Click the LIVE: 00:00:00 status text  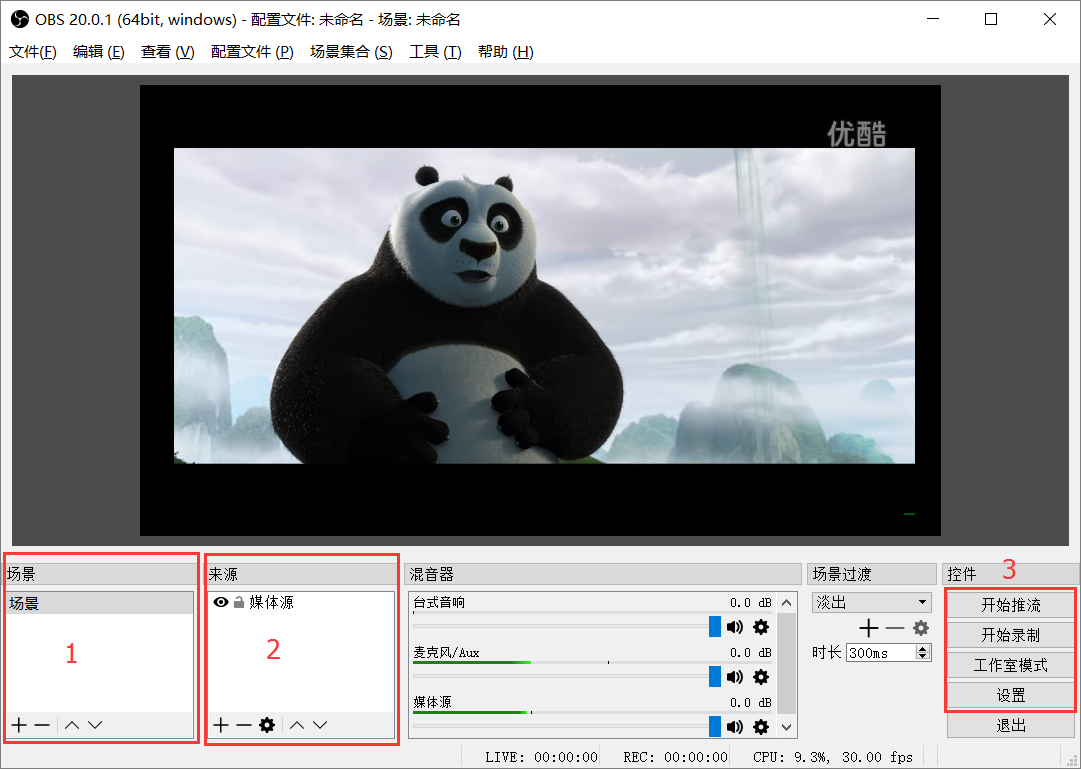(541, 757)
